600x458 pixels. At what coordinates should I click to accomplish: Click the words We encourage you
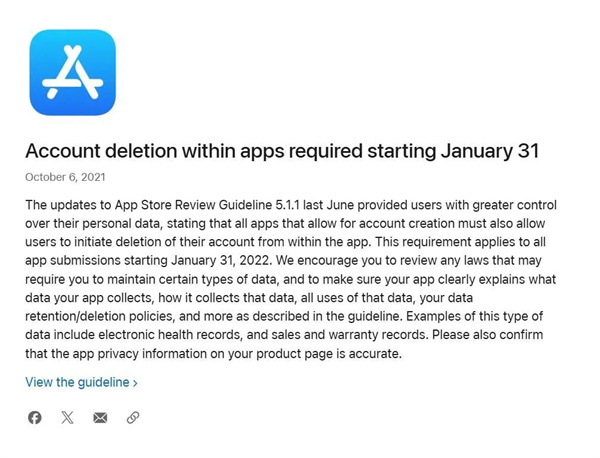pyautogui.click(x=326, y=261)
